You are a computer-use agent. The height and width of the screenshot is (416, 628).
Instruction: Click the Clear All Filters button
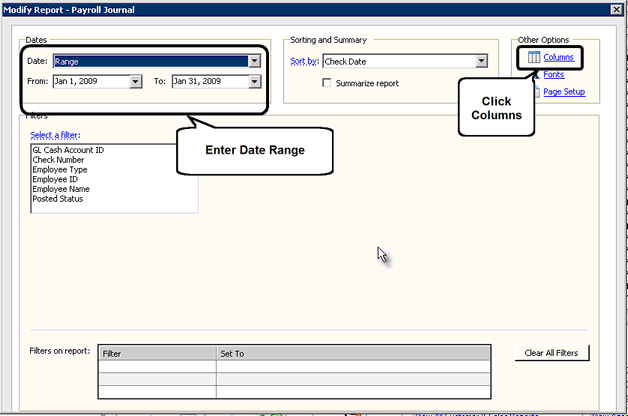[x=552, y=353]
